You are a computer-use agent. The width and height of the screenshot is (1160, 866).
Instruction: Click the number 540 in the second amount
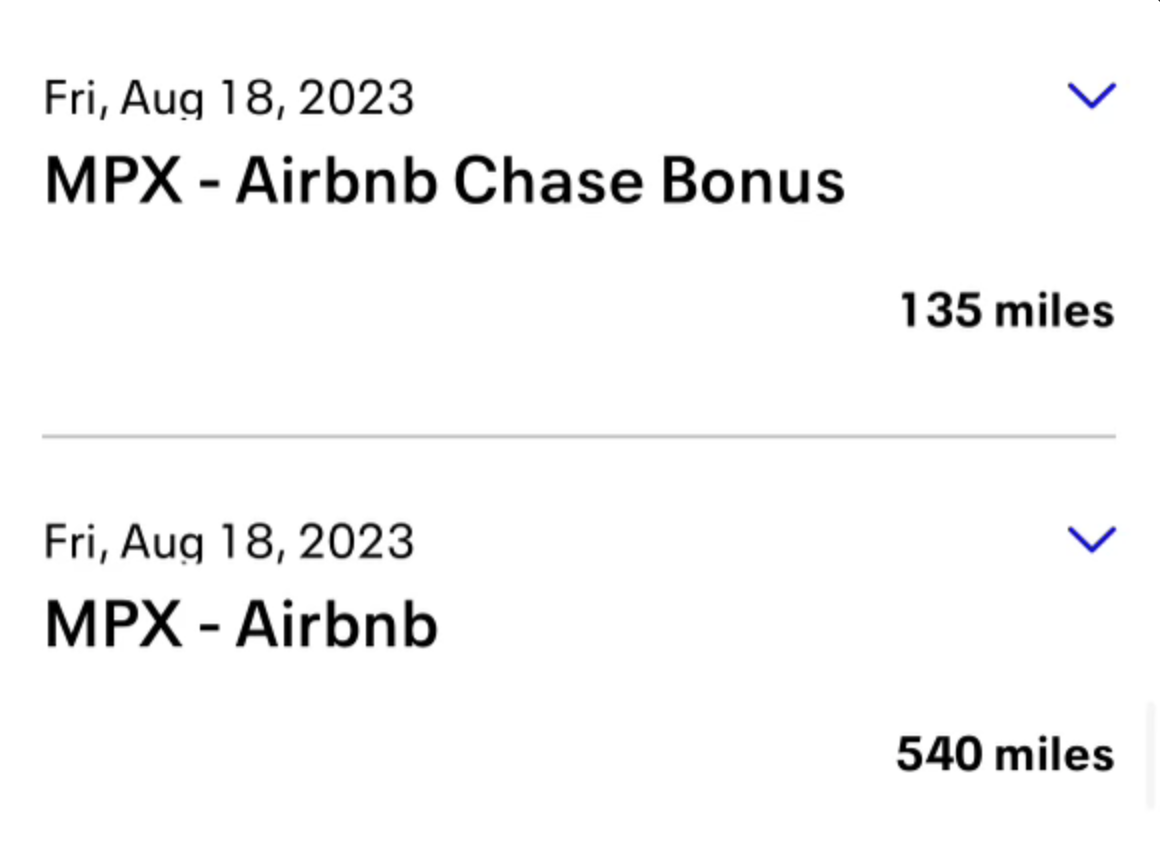tap(938, 754)
